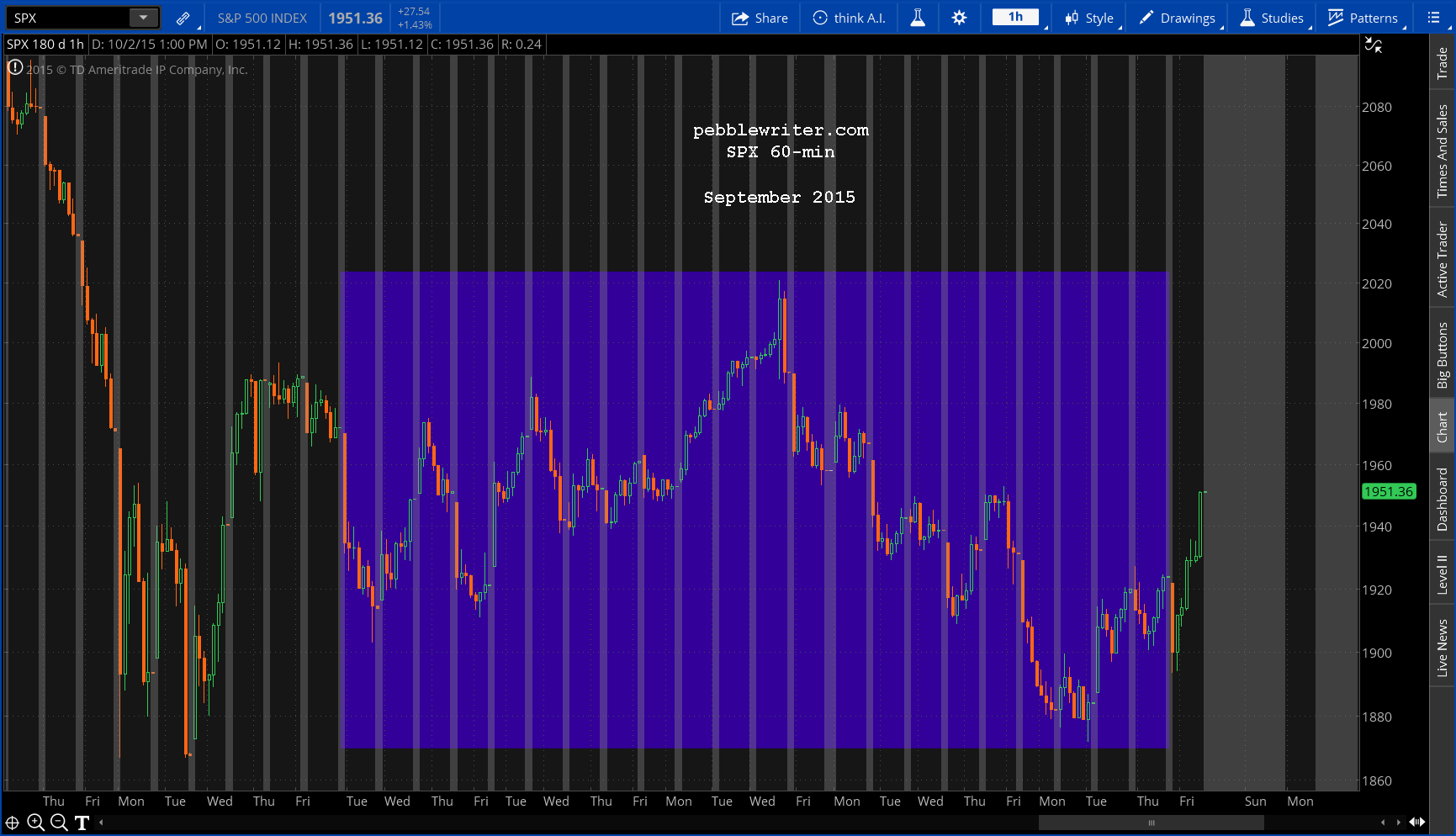Image resolution: width=1456 pixels, height=836 pixels.
Task: Expand the Style menu
Action: (1089, 18)
